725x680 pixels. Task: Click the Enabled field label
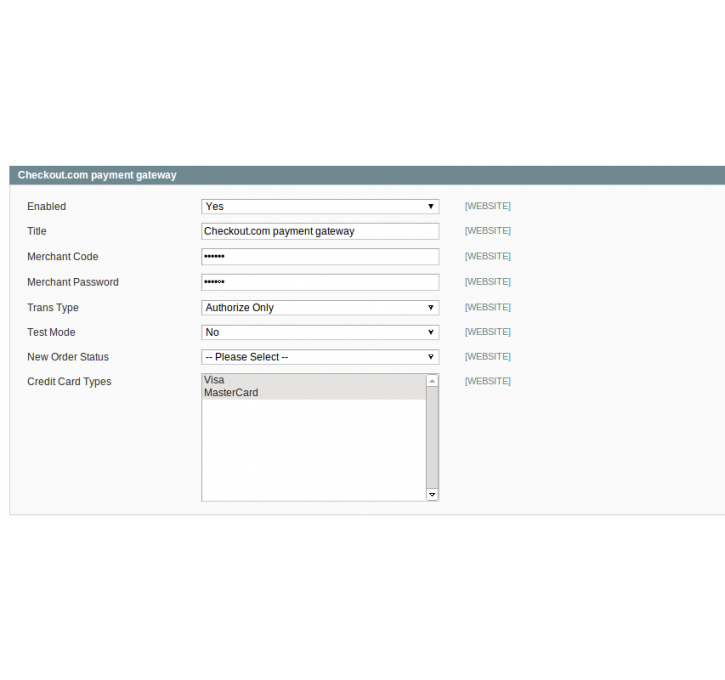coord(47,206)
